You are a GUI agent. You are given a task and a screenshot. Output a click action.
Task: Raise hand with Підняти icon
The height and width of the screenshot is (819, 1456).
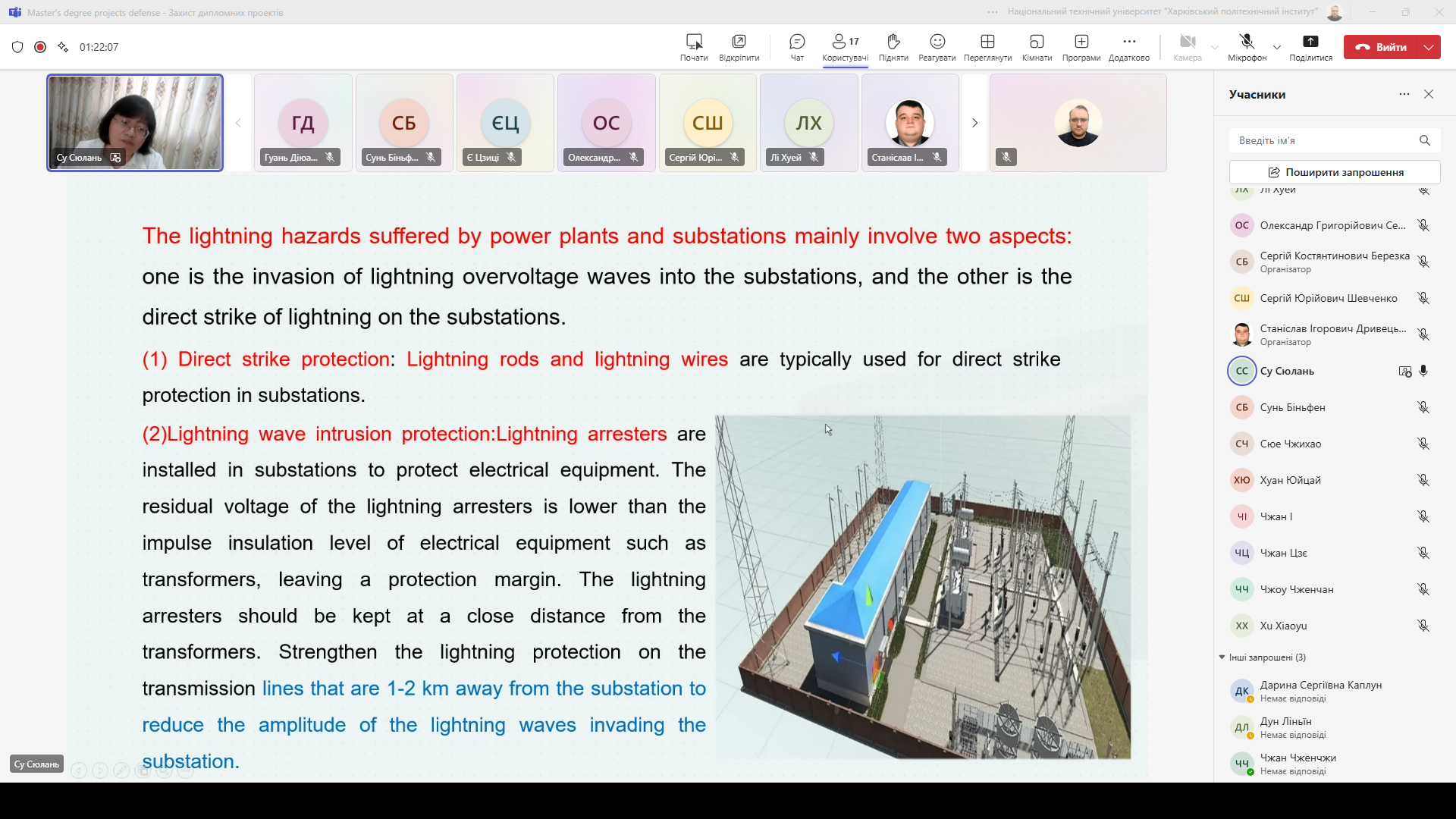[x=893, y=47]
